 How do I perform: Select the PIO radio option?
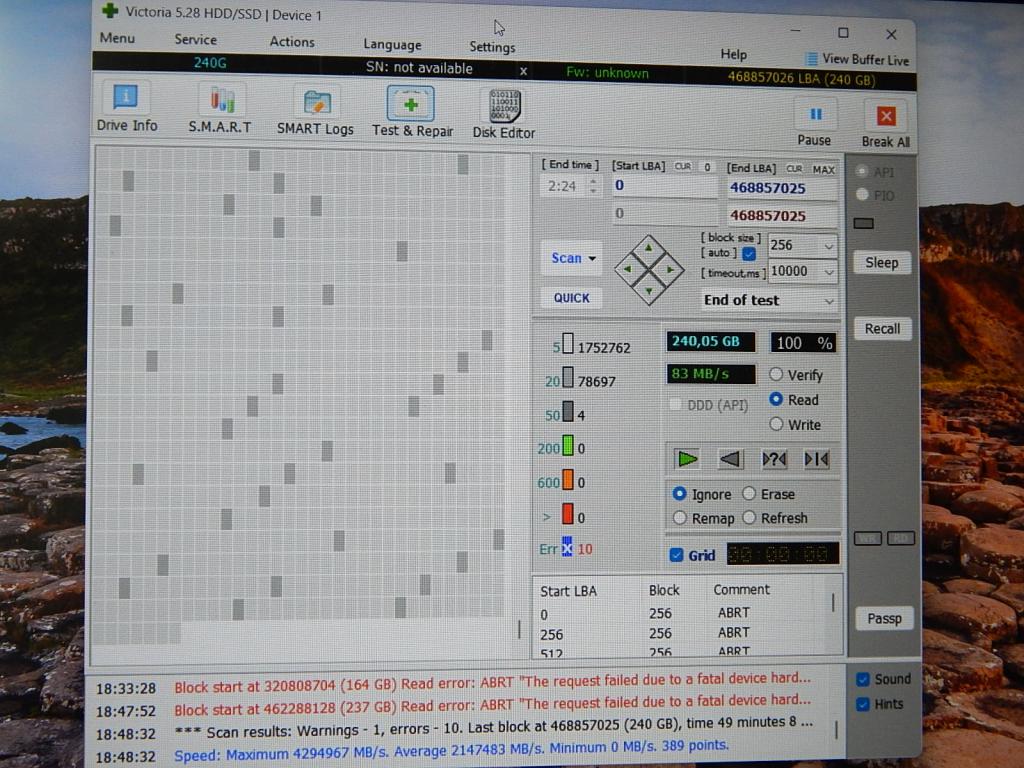[861, 194]
